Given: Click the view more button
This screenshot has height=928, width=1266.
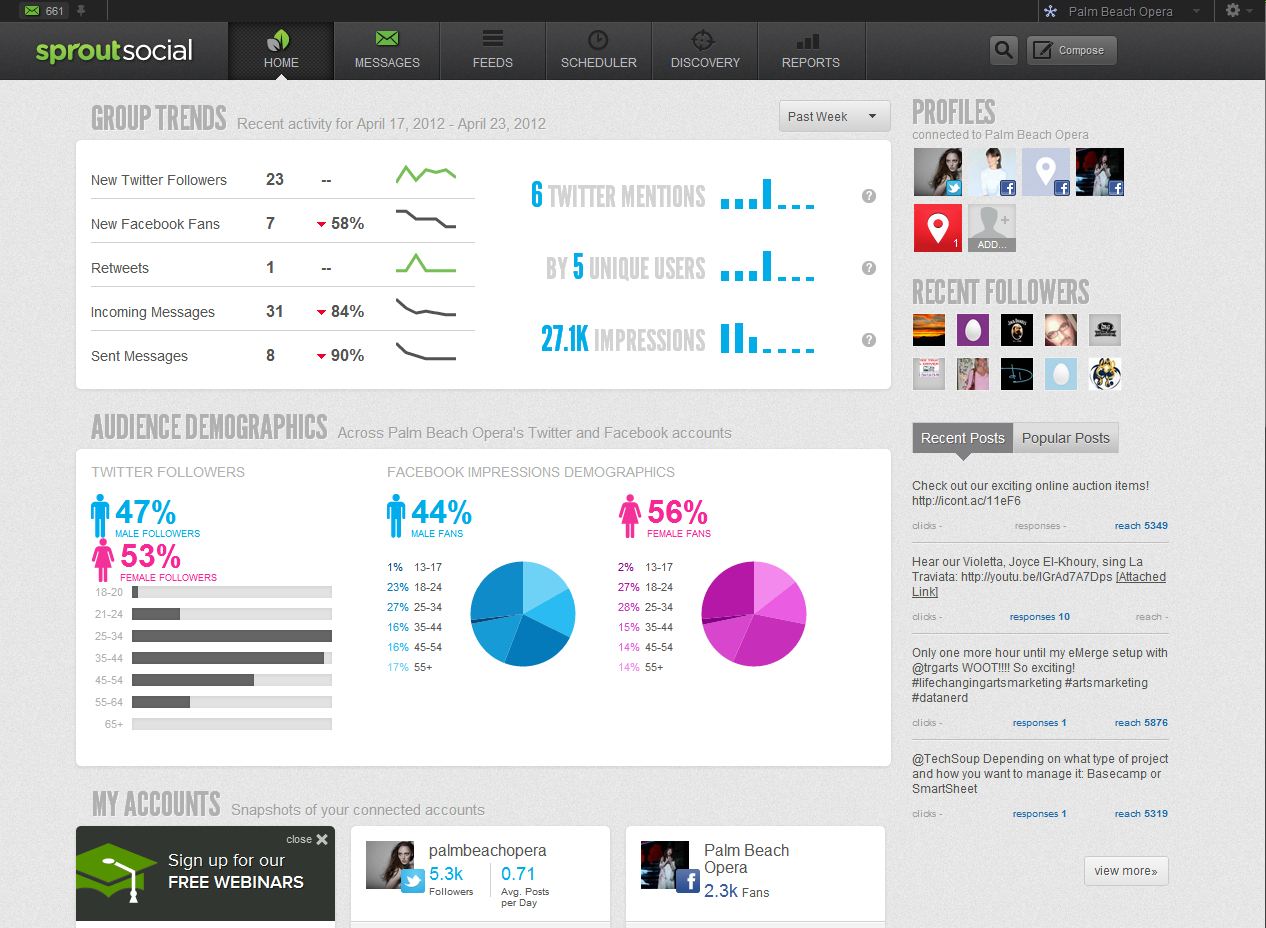Looking at the screenshot, I should click(x=1125, y=870).
